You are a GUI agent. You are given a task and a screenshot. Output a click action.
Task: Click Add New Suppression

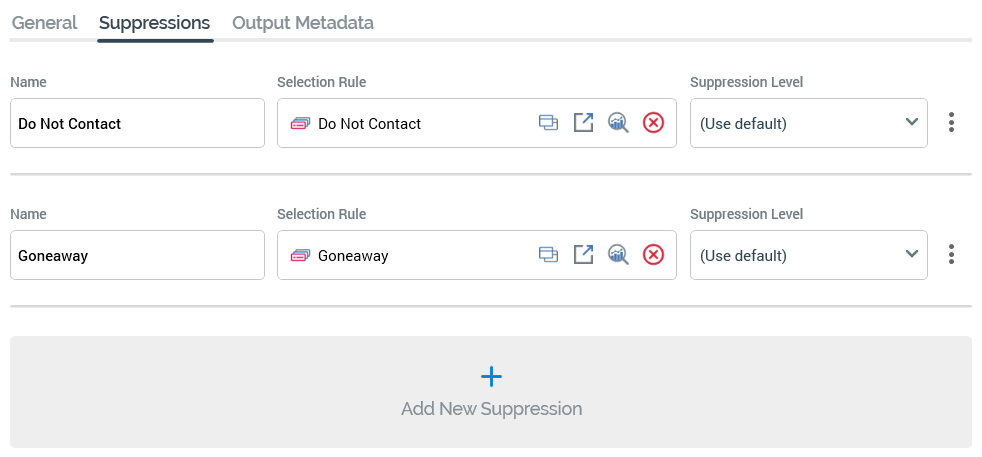[491, 392]
